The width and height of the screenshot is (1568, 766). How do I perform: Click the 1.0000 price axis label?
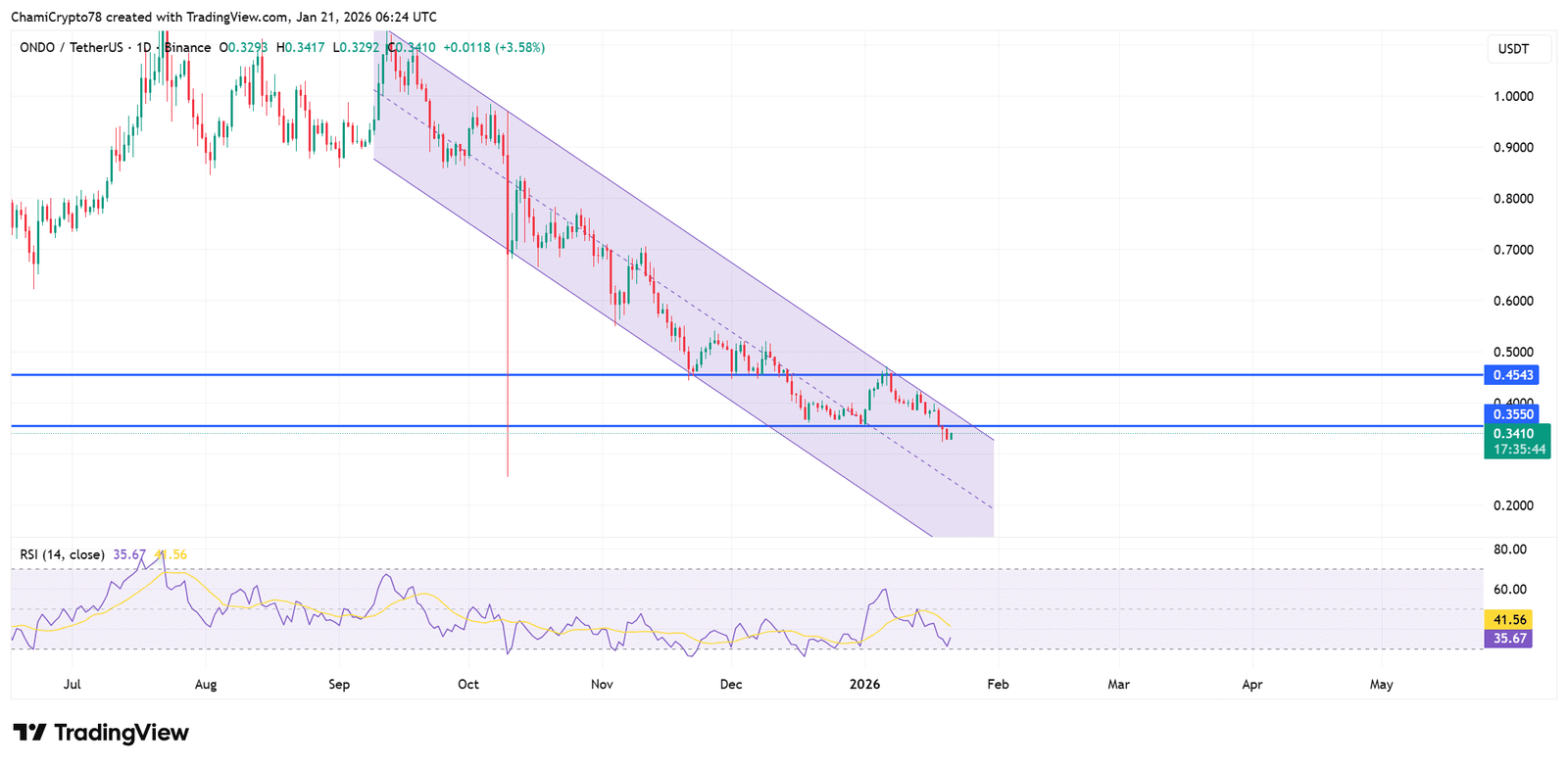1513,96
